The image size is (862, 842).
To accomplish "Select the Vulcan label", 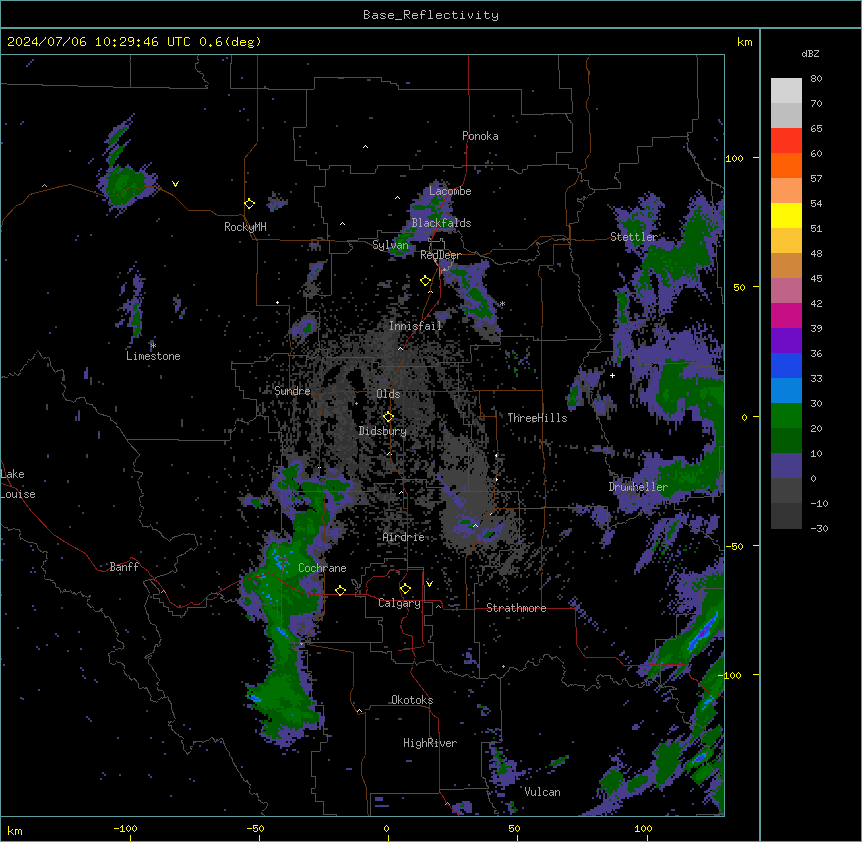I will (542, 792).
